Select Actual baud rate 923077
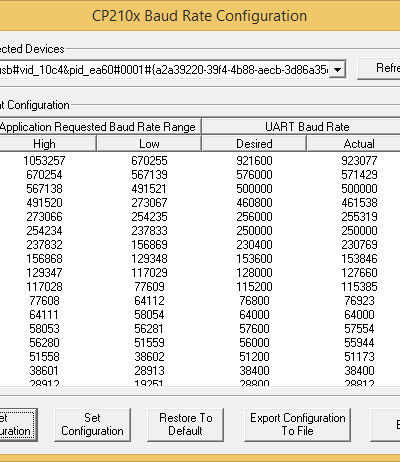Image resolution: width=400 pixels, height=462 pixels. 359,161
